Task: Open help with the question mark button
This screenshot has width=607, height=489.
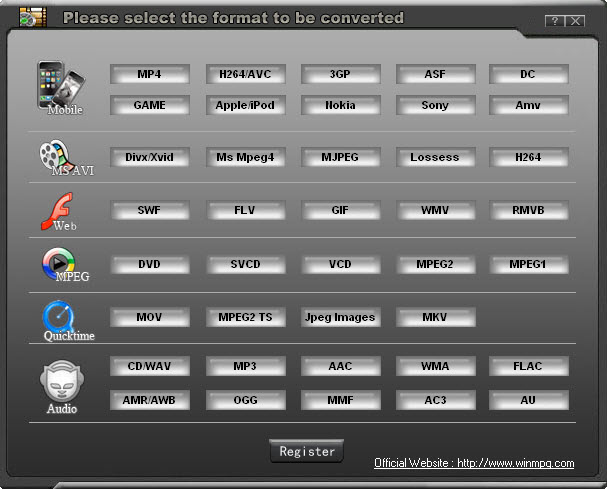Action: pyautogui.click(x=554, y=21)
